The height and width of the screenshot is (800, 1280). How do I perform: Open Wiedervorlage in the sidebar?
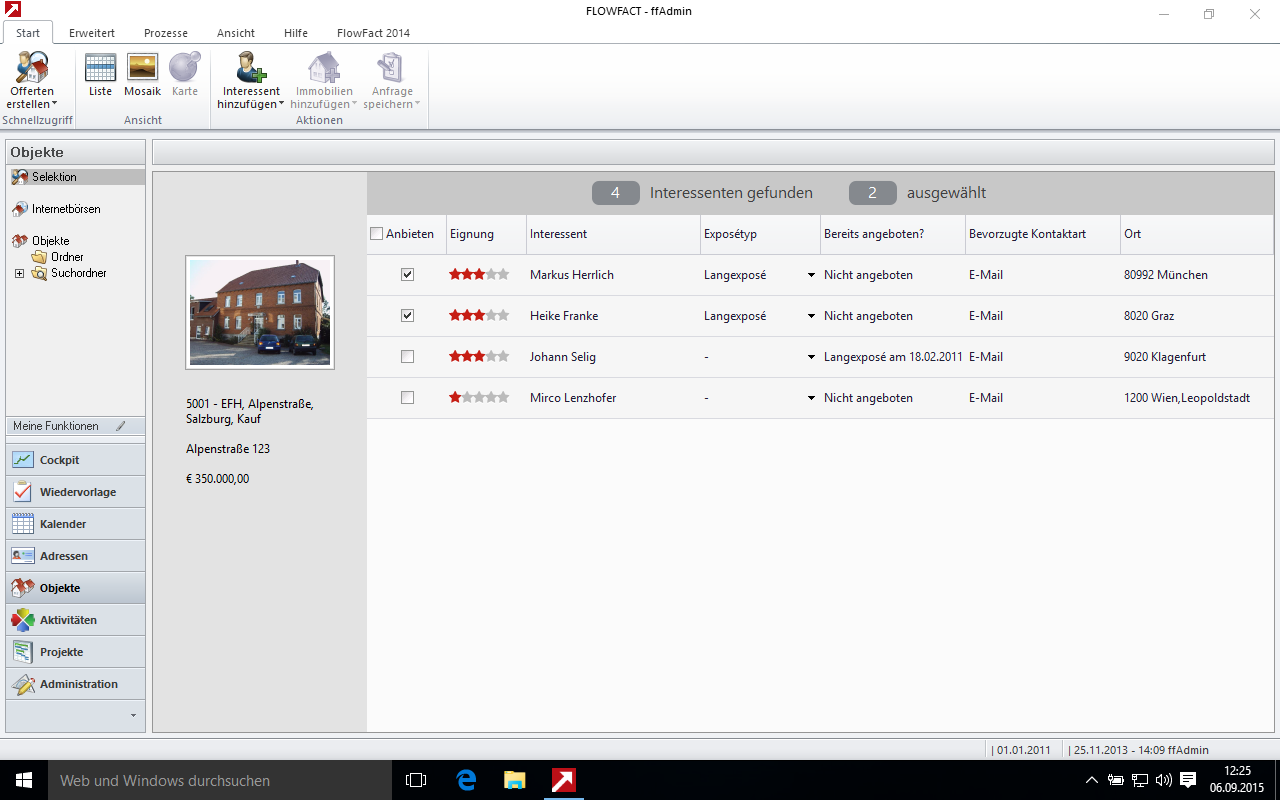coord(75,492)
